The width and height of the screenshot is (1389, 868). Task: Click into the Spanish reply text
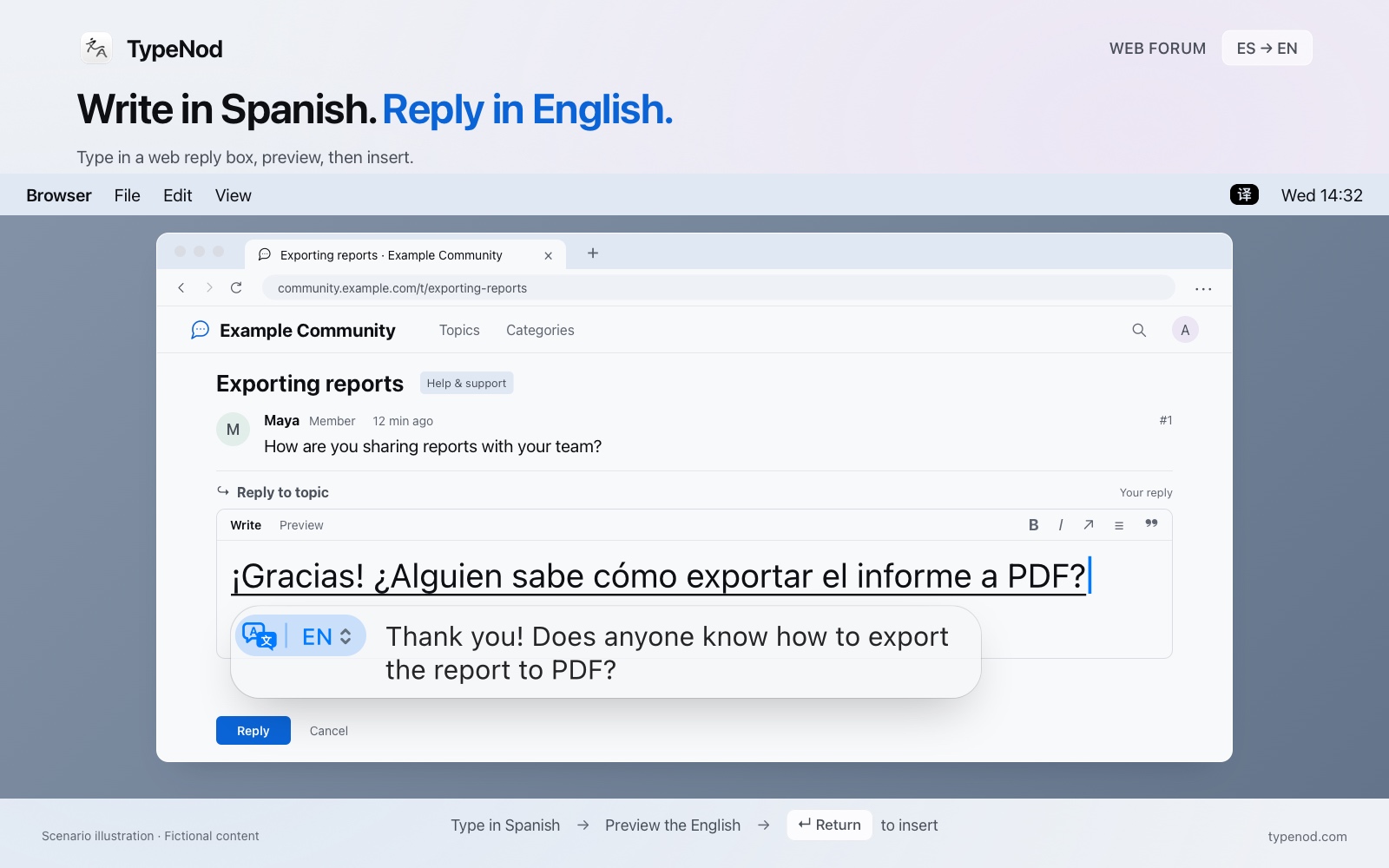tap(659, 575)
